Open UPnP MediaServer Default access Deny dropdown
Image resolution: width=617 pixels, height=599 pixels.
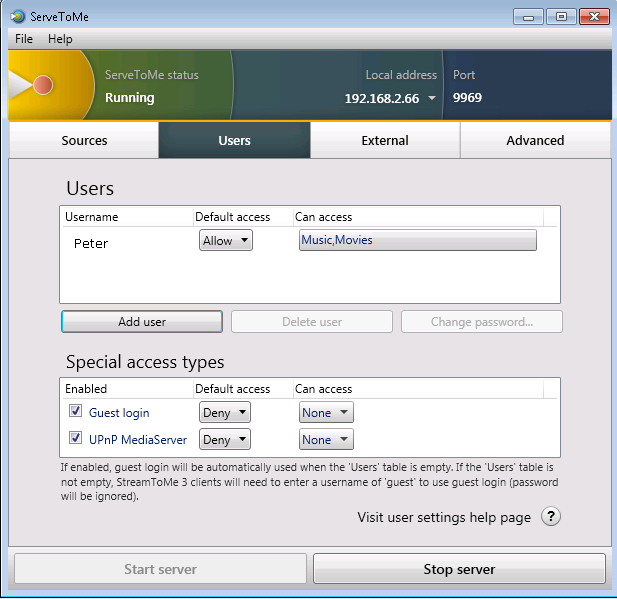pos(225,439)
